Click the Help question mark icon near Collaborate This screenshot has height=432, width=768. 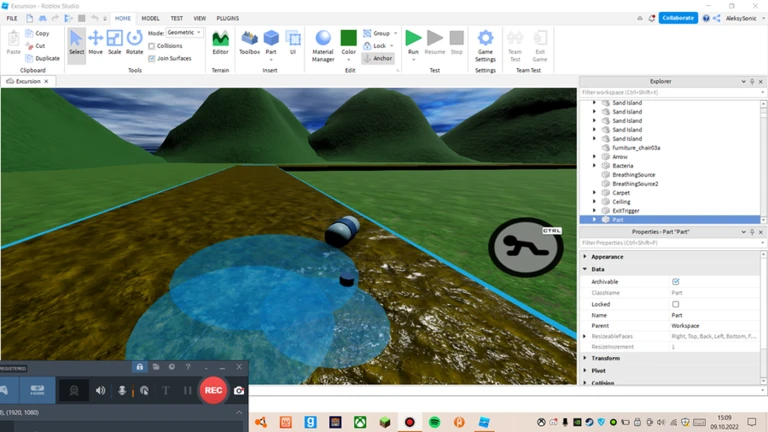point(706,18)
